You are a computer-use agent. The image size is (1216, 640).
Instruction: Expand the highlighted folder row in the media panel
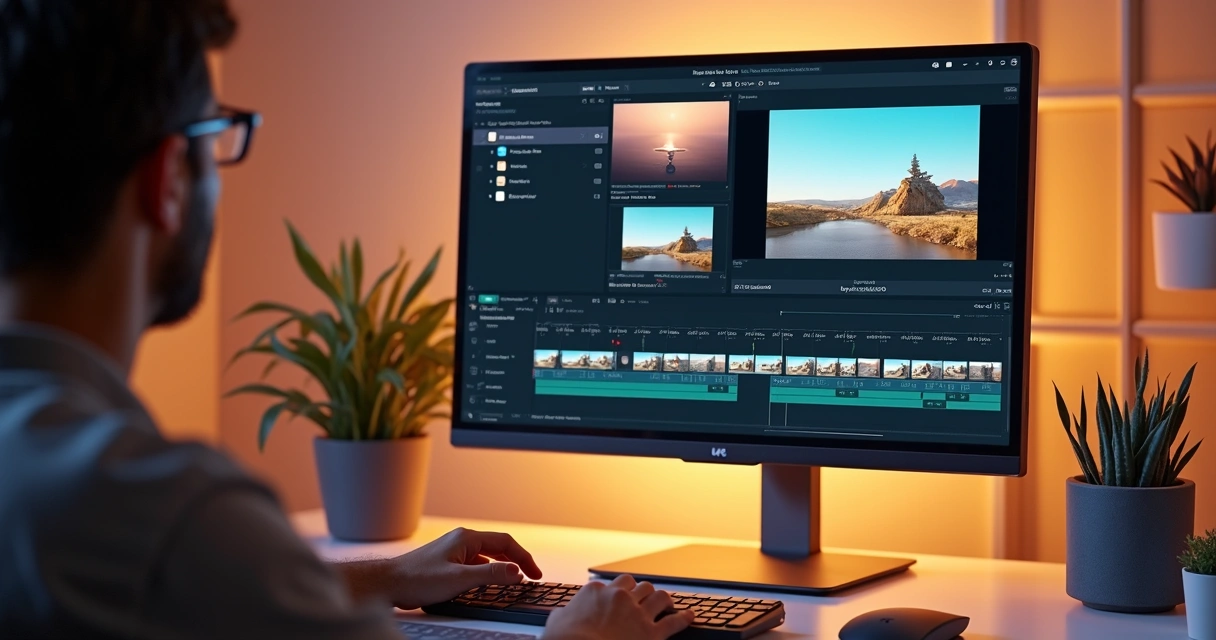click(x=585, y=135)
